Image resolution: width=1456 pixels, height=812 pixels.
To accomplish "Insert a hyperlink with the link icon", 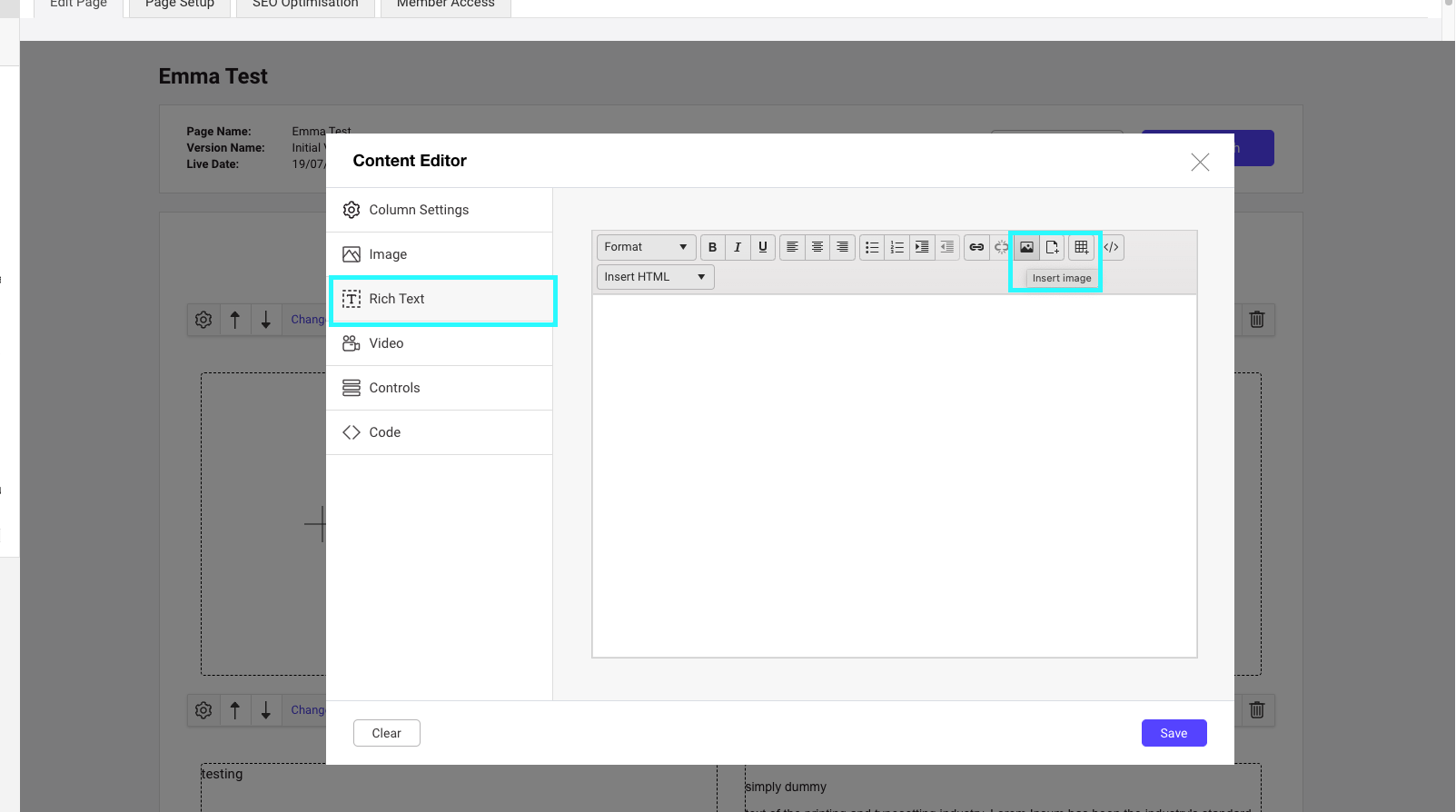I will 976,247.
